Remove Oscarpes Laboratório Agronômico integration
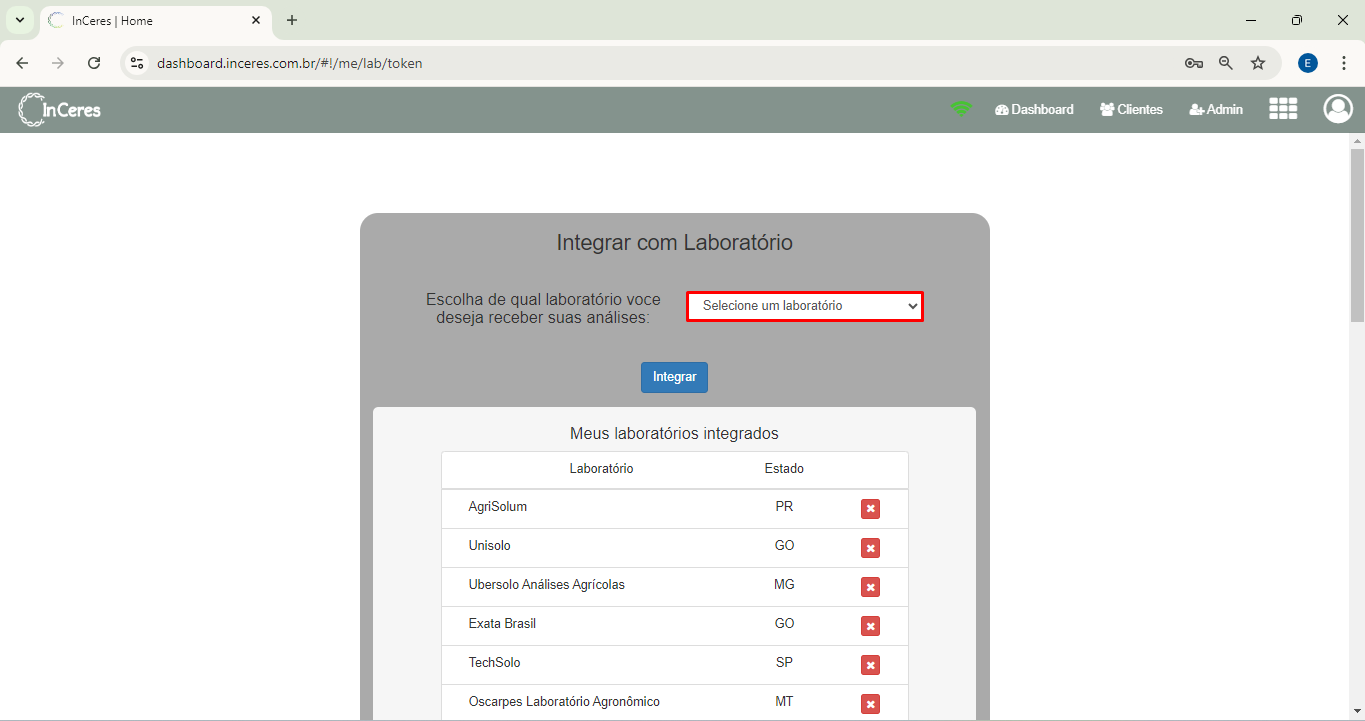The width and height of the screenshot is (1365, 721). pos(870,704)
